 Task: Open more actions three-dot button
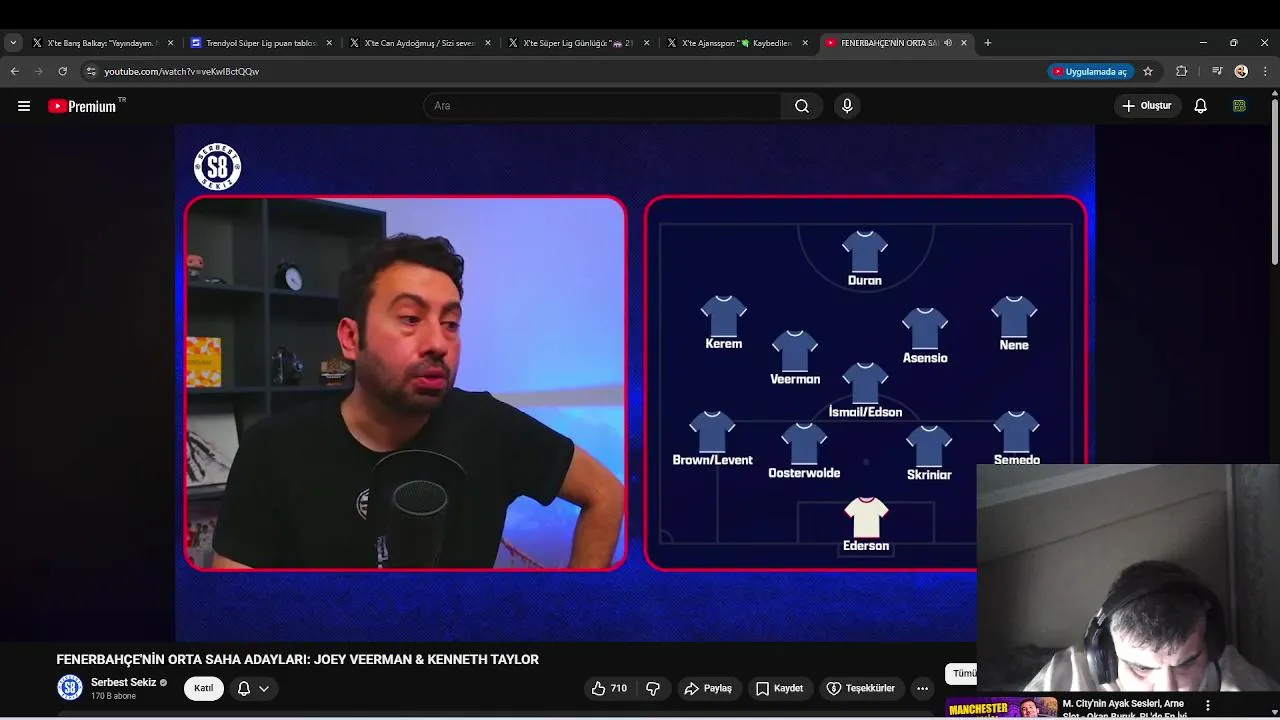(922, 688)
